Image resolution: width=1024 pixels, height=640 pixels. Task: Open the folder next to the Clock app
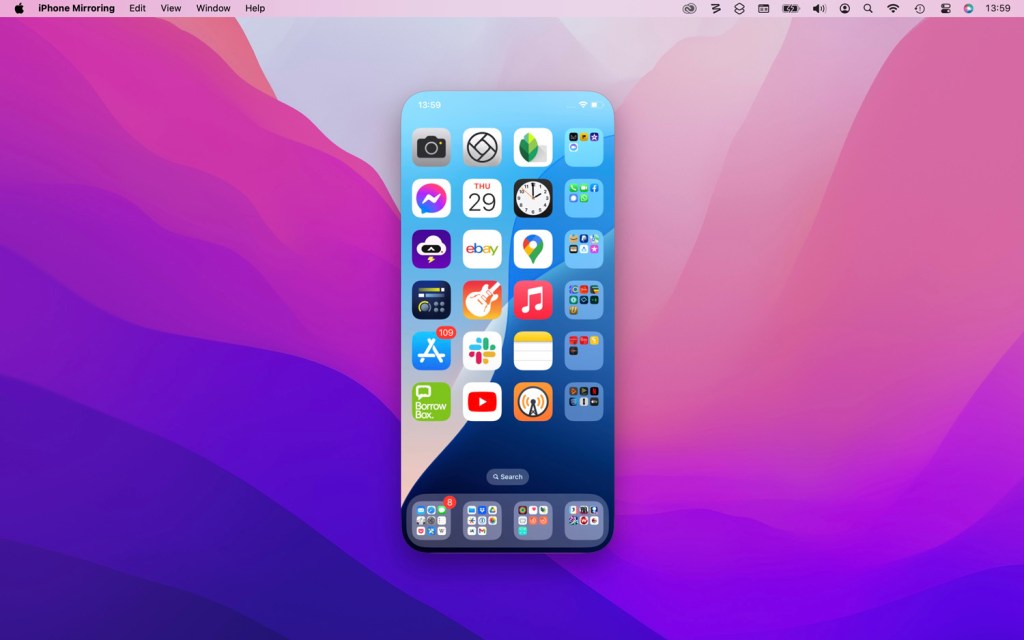click(x=584, y=198)
